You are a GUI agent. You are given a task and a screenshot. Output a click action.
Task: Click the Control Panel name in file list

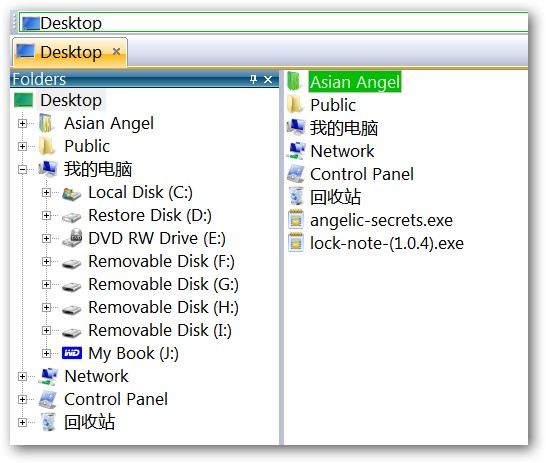click(x=362, y=174)
